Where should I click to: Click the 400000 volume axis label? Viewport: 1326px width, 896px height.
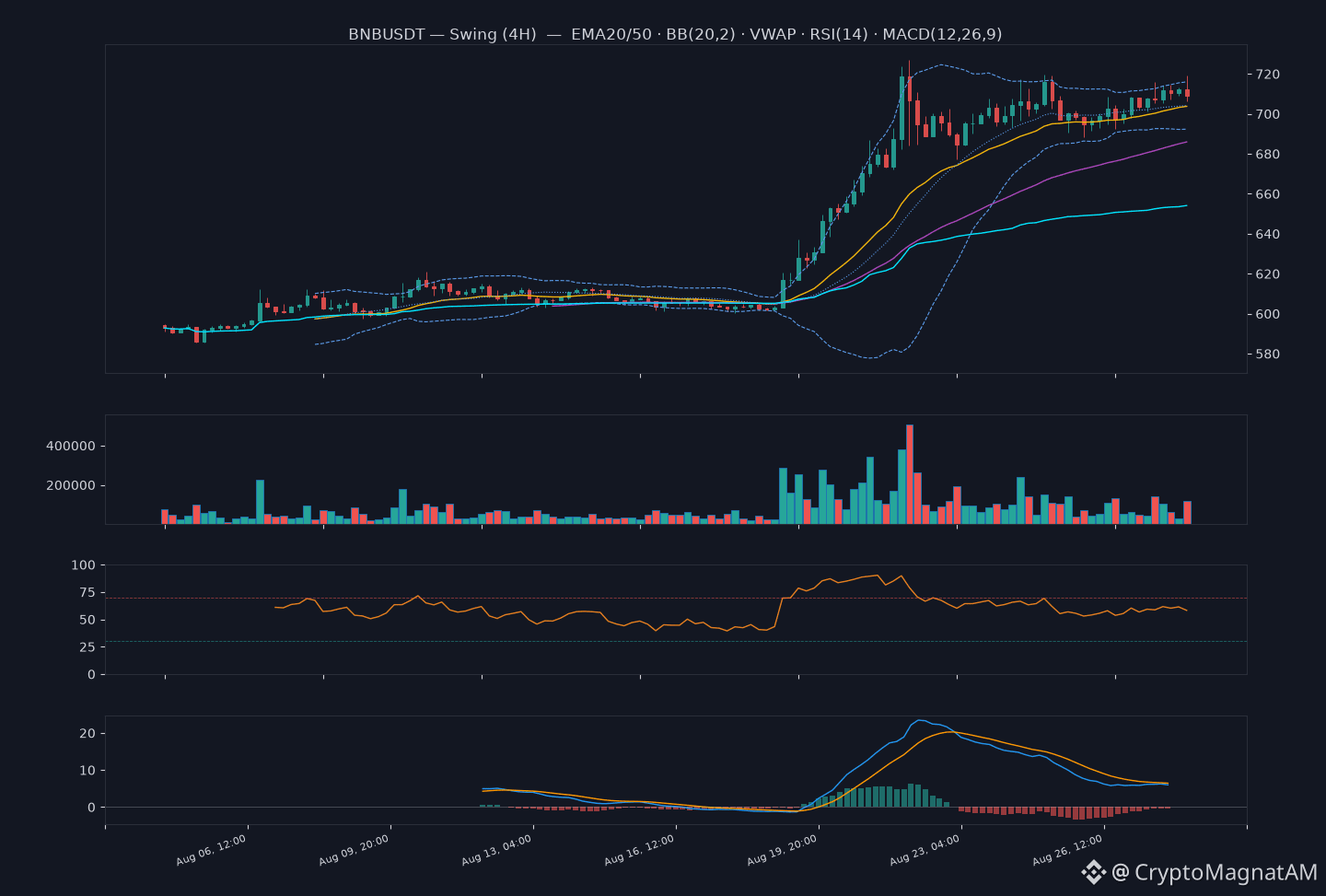pyautogui.click(x=71, y=446)
